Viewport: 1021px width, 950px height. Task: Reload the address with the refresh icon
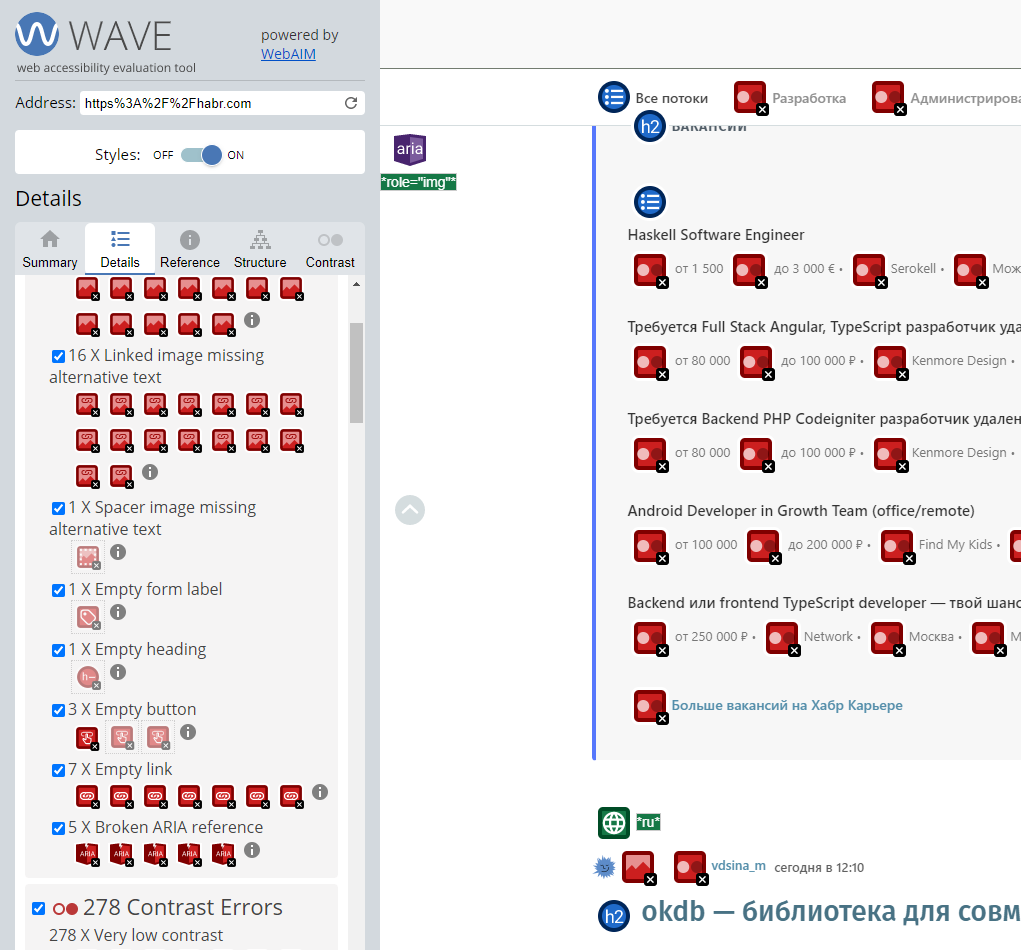tap(351, 103)
